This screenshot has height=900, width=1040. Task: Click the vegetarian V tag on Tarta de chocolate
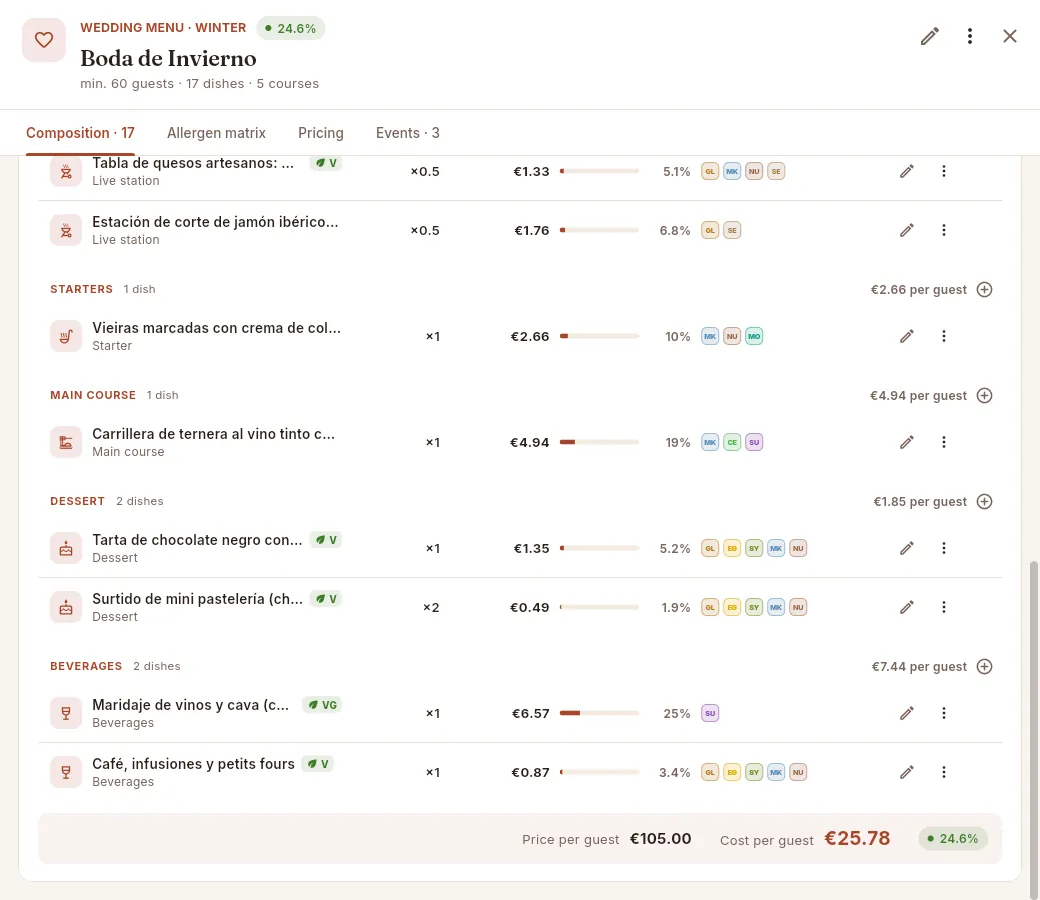coord(326,540)
